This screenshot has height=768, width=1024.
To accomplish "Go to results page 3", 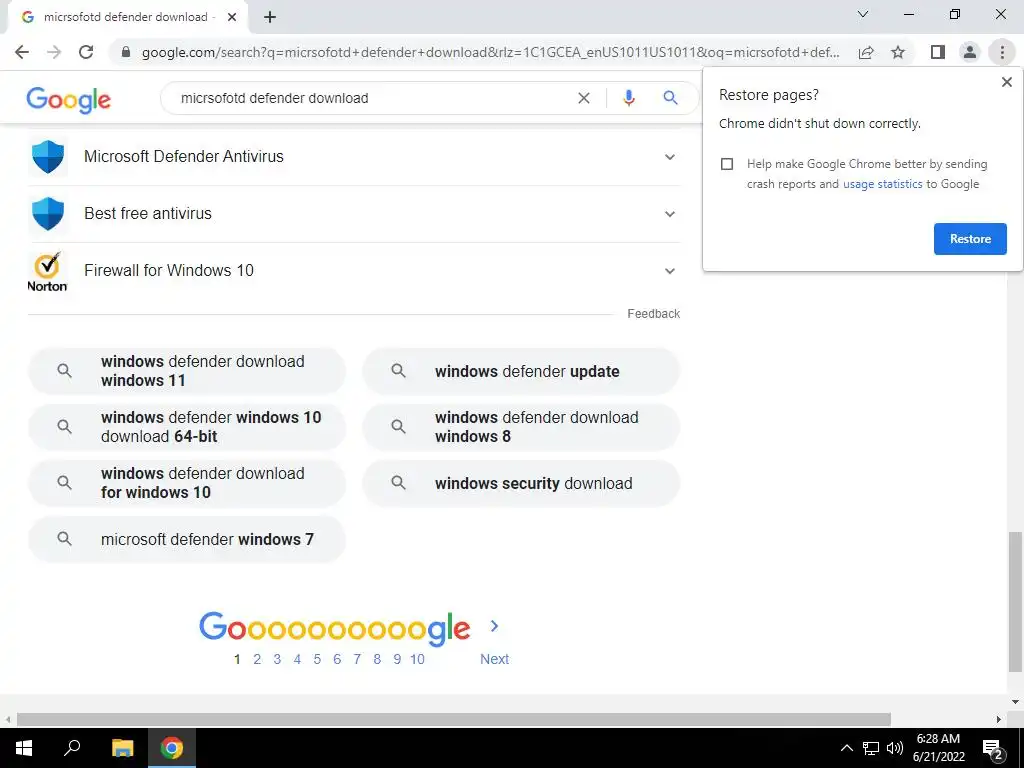I will coord(277,660).
